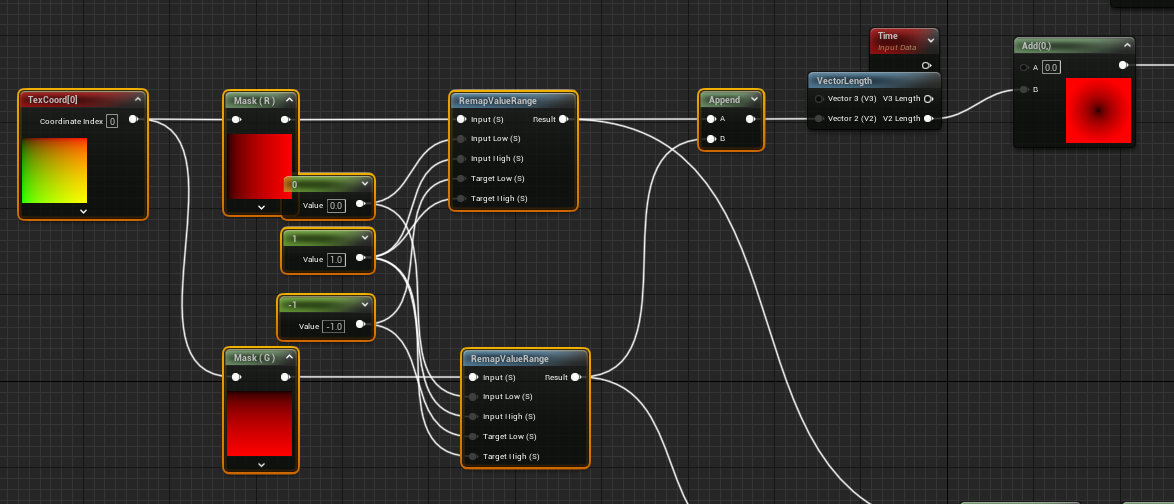The width and height of the screenshot is (1174, 504).
Task: Click the Mask (G) node input pin
Action: 236,377
